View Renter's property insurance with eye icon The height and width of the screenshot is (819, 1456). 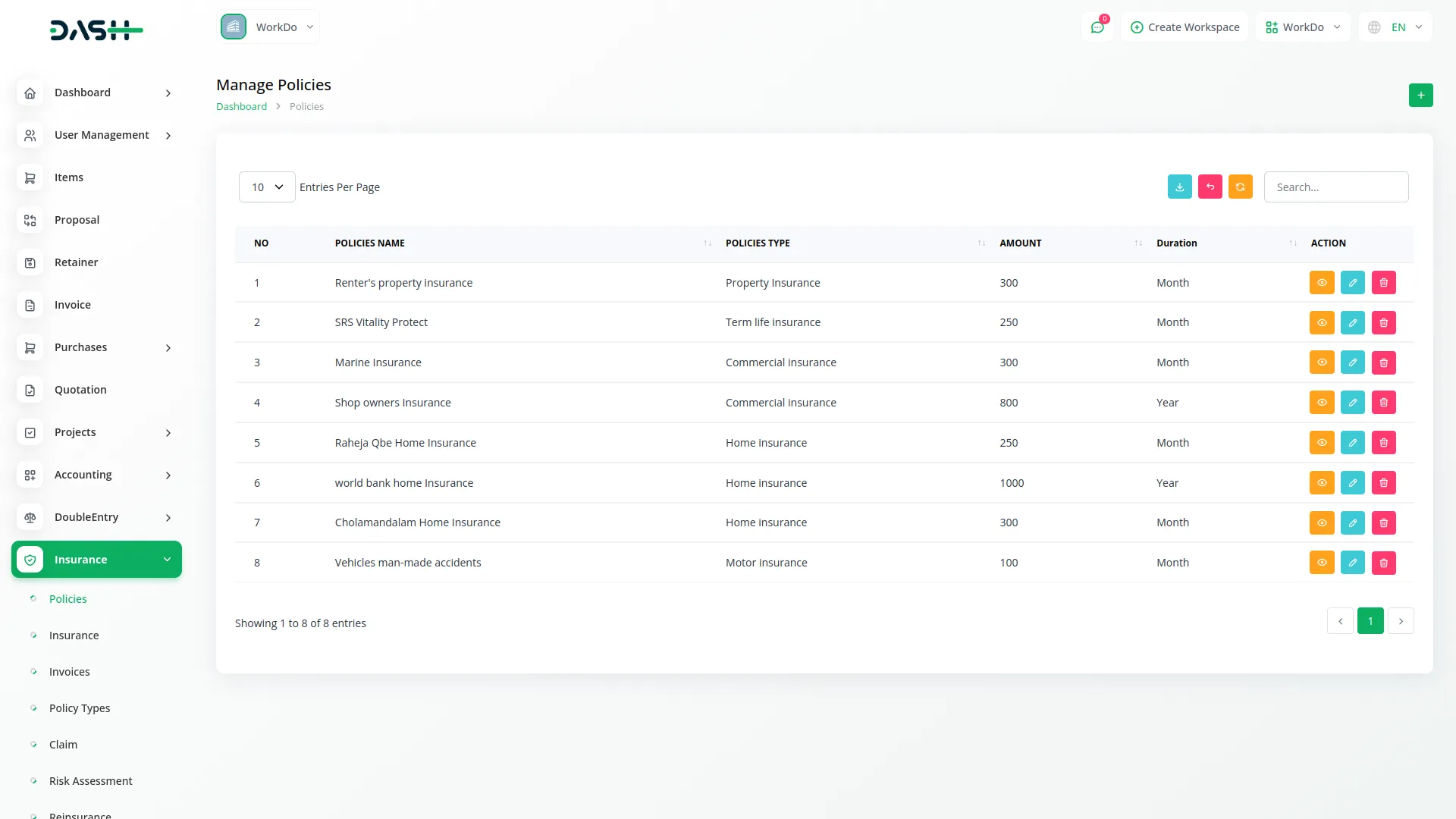click(x=1322, y=282)
